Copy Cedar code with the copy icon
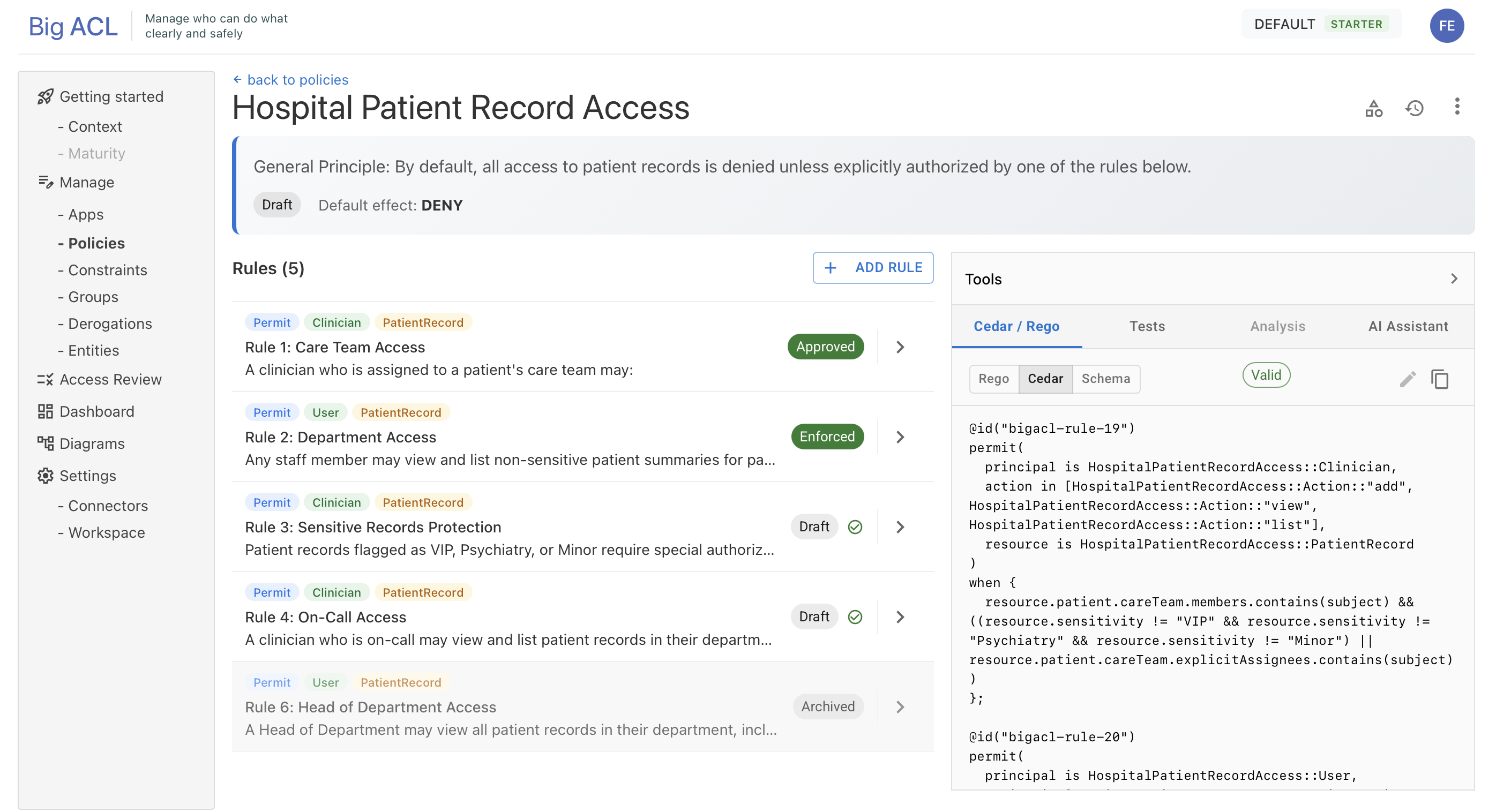 coord(1440,379)
